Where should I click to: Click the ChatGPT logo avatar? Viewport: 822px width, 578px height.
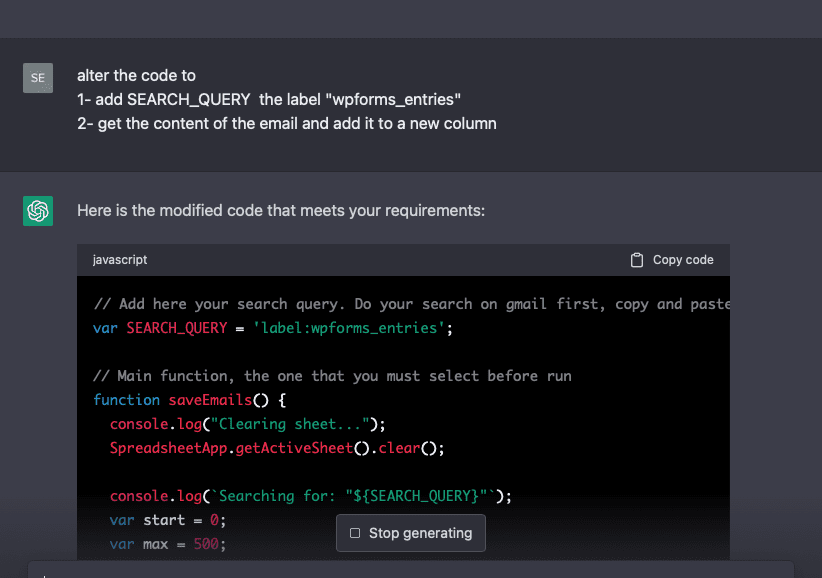pos(38,211)
